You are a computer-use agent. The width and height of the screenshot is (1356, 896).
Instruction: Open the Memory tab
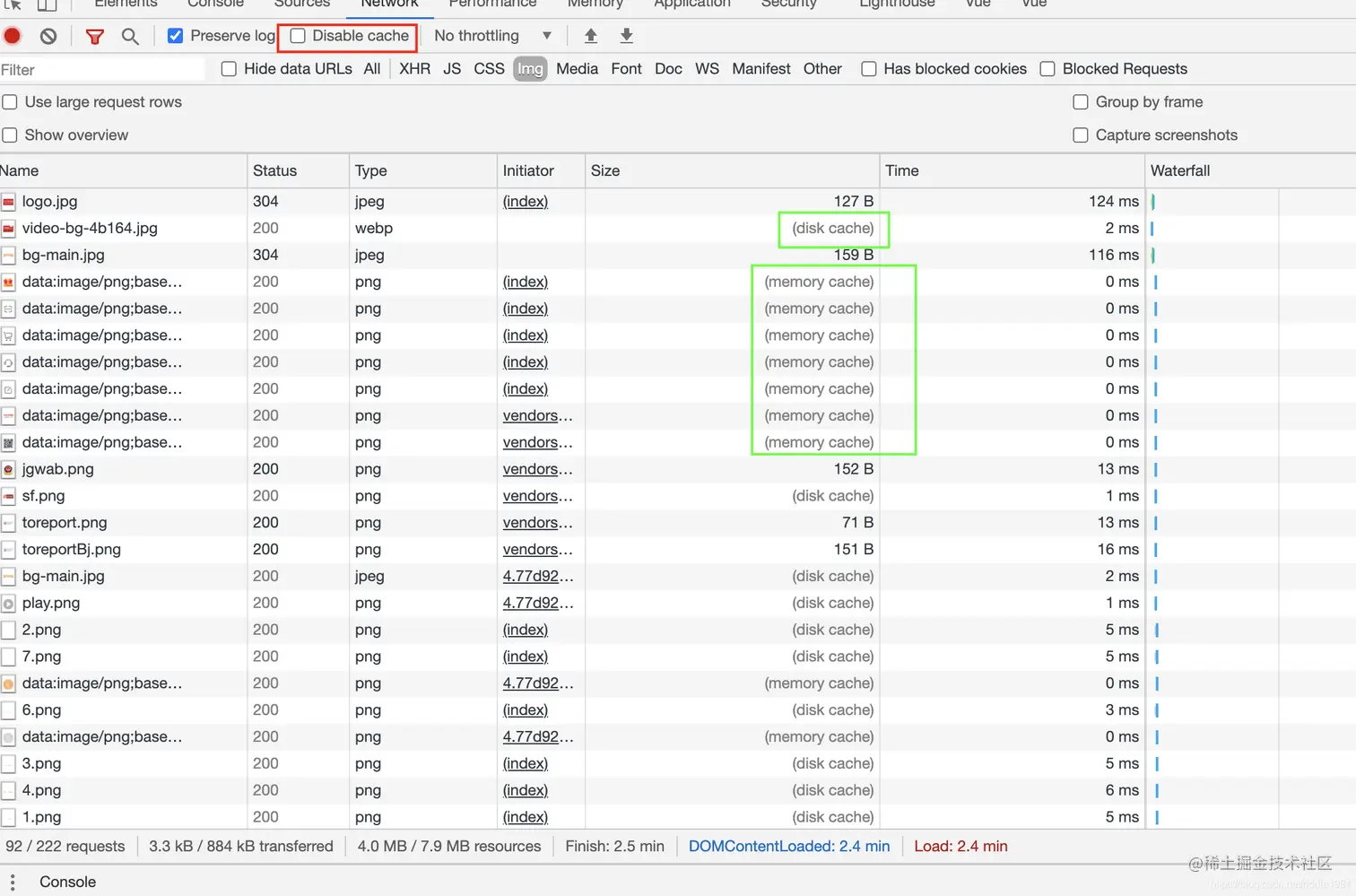[595, 4]
